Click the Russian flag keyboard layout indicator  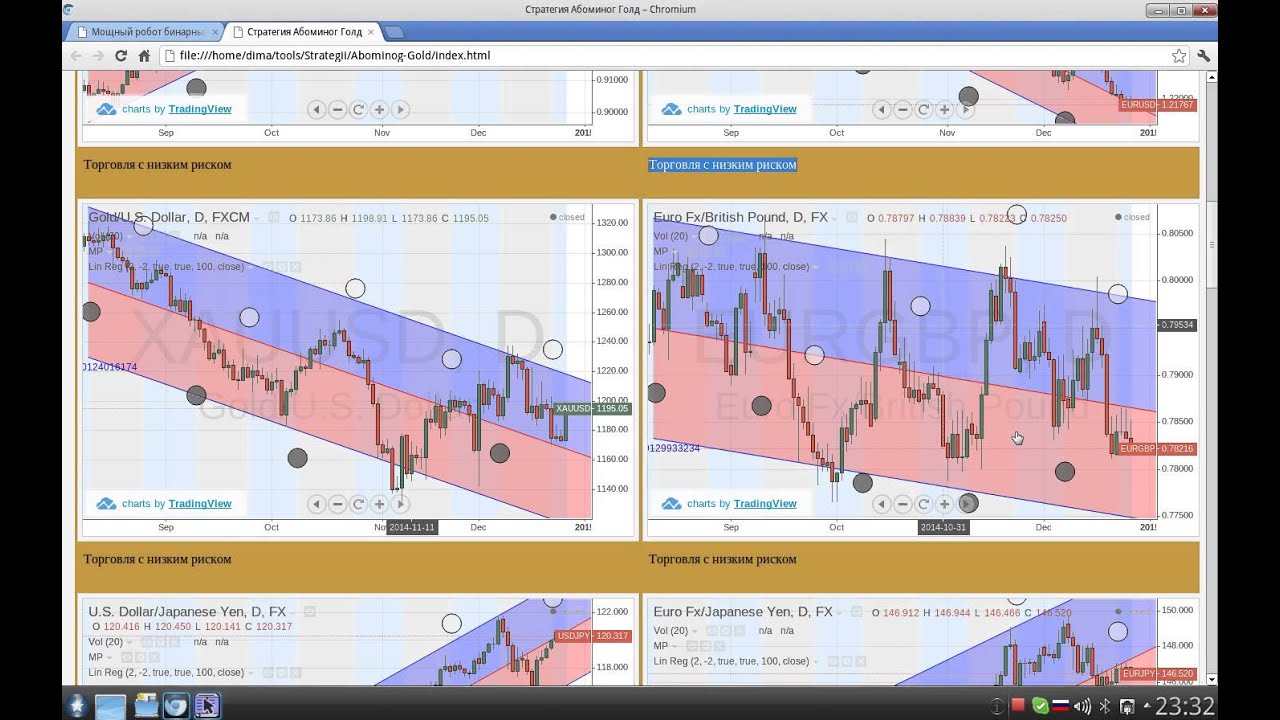point(1060,706)
